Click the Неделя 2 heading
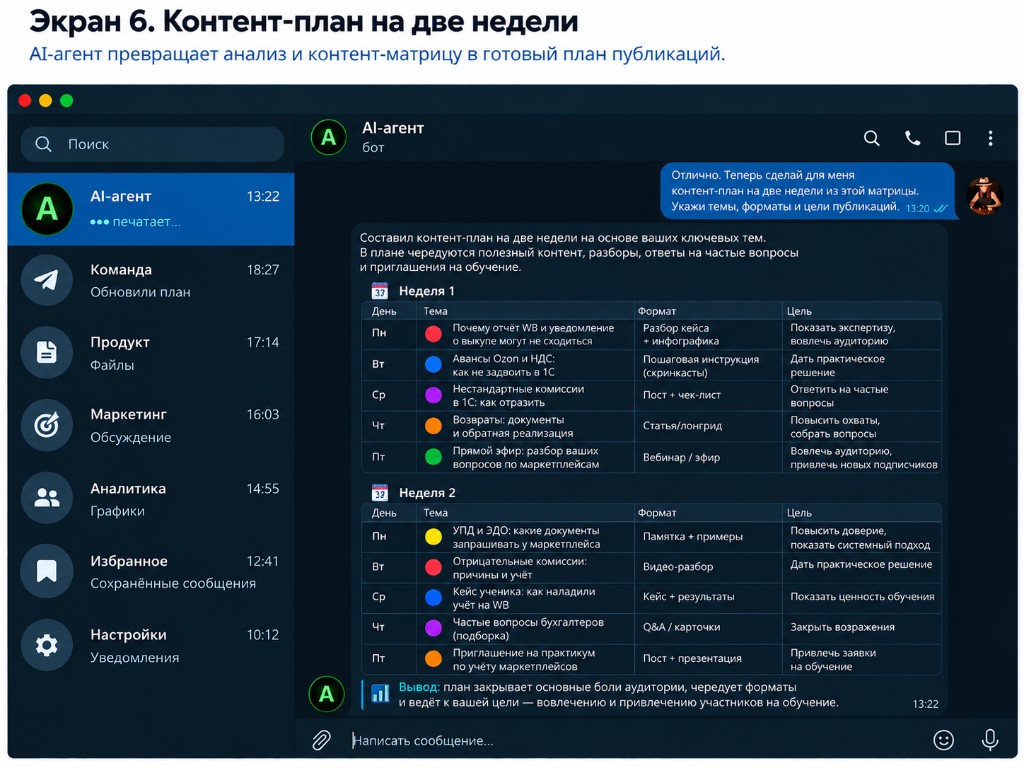 (x=427, y=492)
